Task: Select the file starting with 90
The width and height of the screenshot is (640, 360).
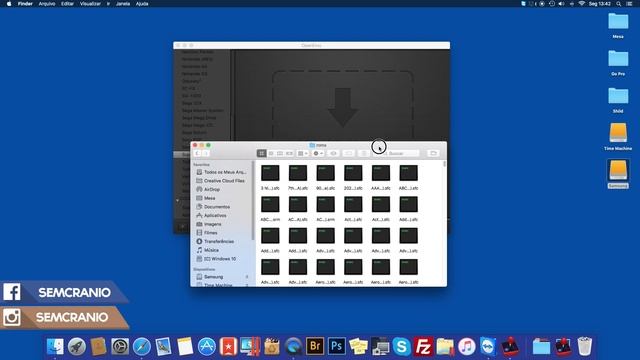Action: click(x=325, y=178)
